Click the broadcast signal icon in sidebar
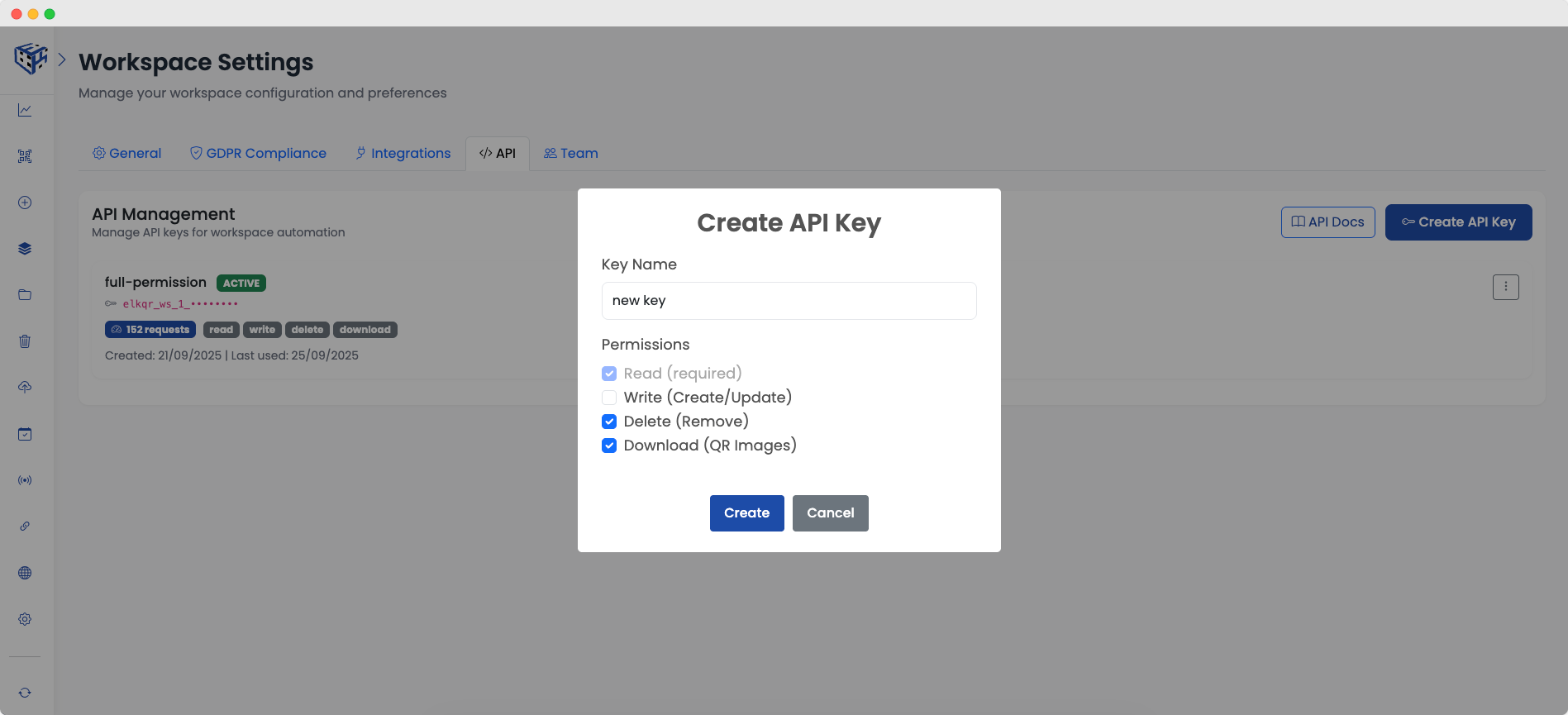The width and height of the screenshot is (1568, 715). point(25,480)
